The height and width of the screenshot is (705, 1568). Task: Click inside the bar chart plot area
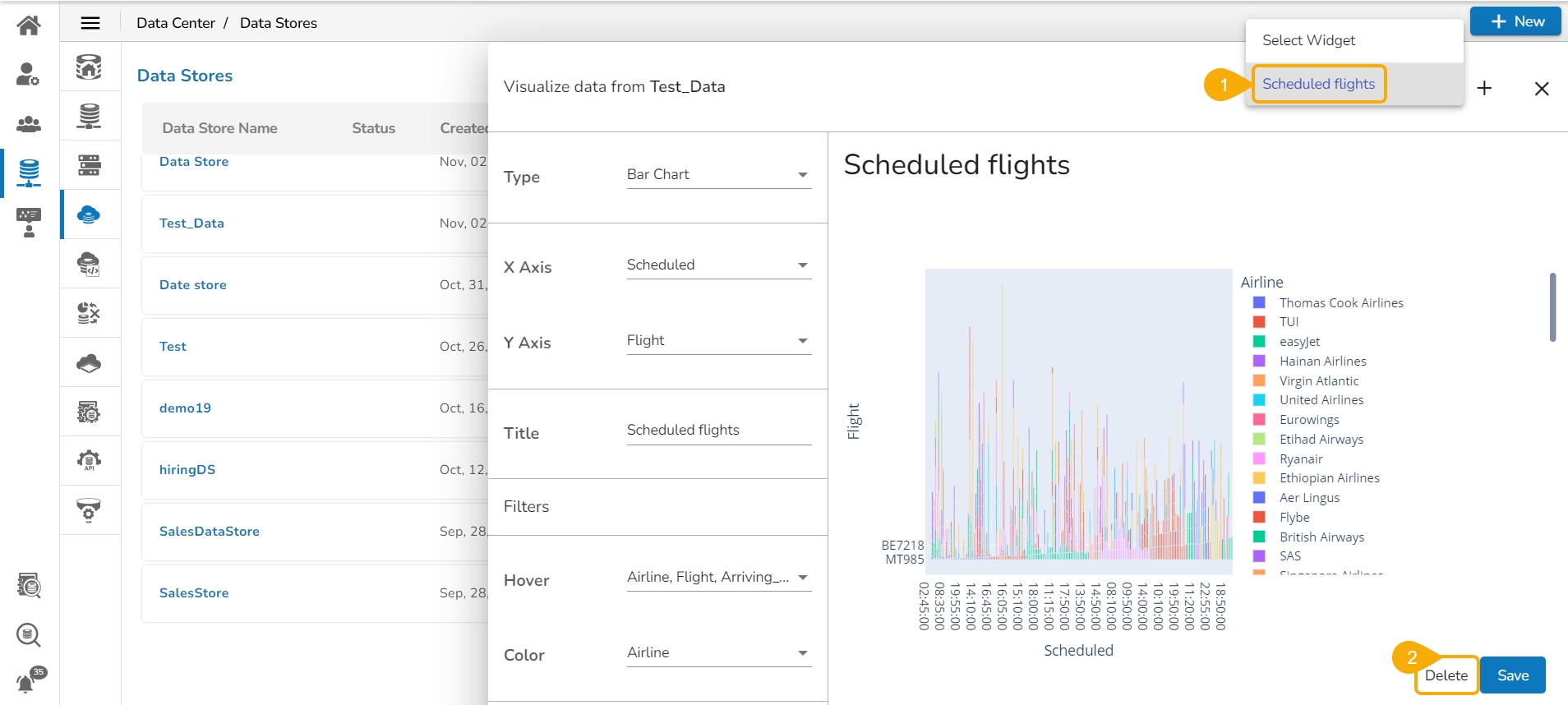1078,421
